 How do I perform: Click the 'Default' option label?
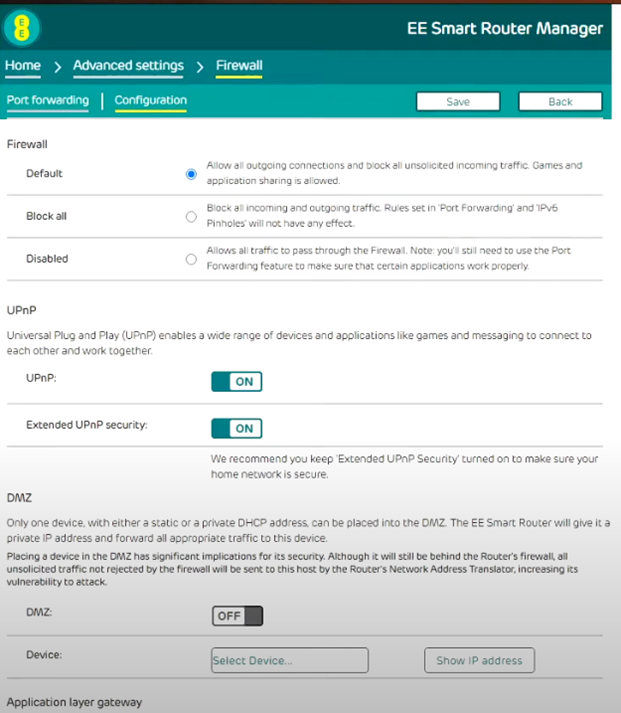44,173
